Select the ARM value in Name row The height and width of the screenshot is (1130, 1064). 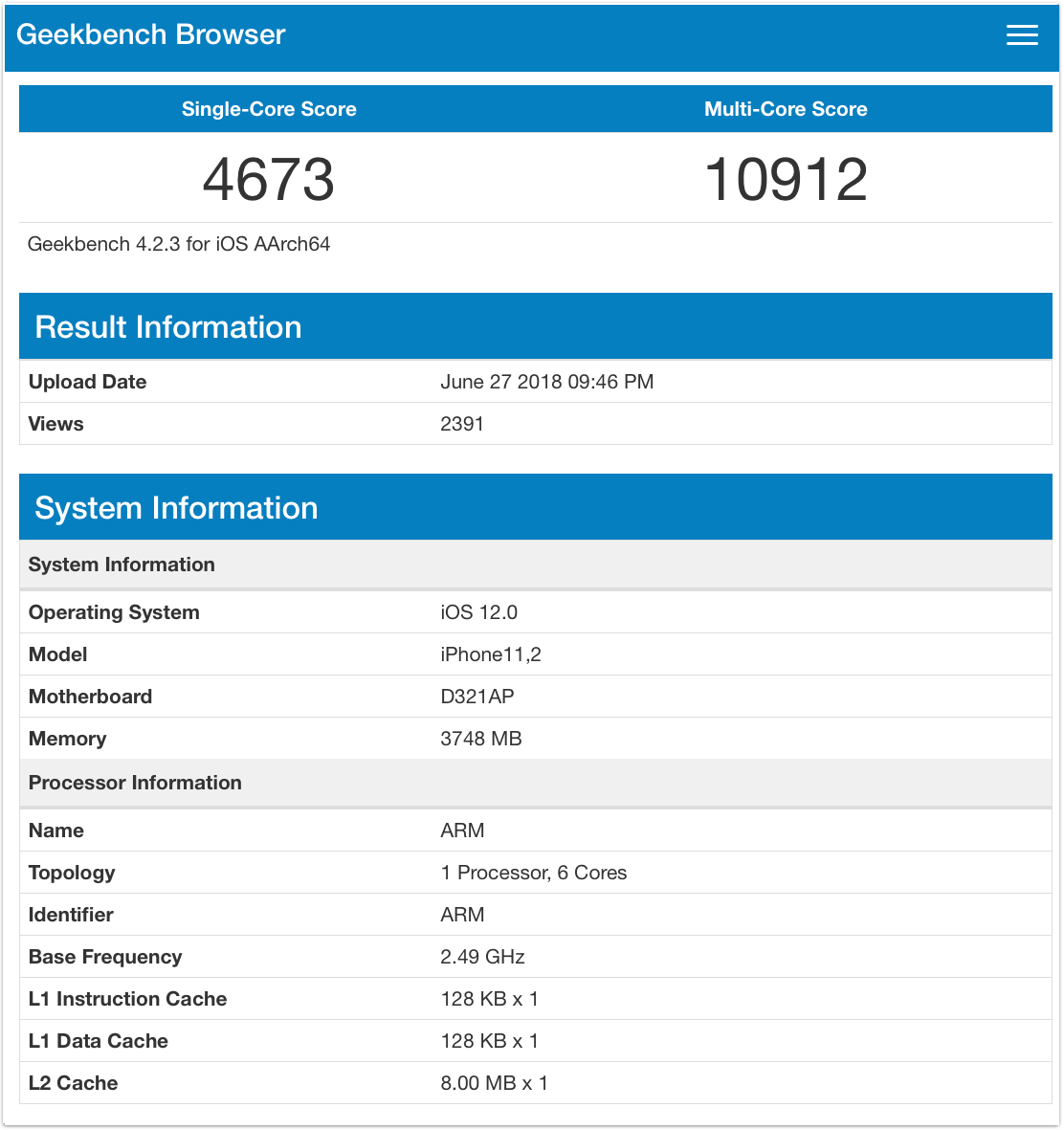click(x=462, y=831)
